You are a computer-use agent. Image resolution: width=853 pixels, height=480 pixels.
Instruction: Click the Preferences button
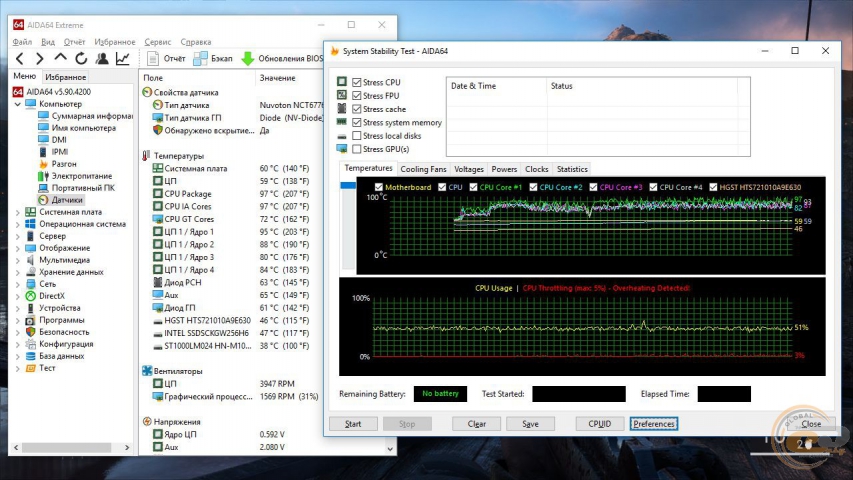pos(654,424)
